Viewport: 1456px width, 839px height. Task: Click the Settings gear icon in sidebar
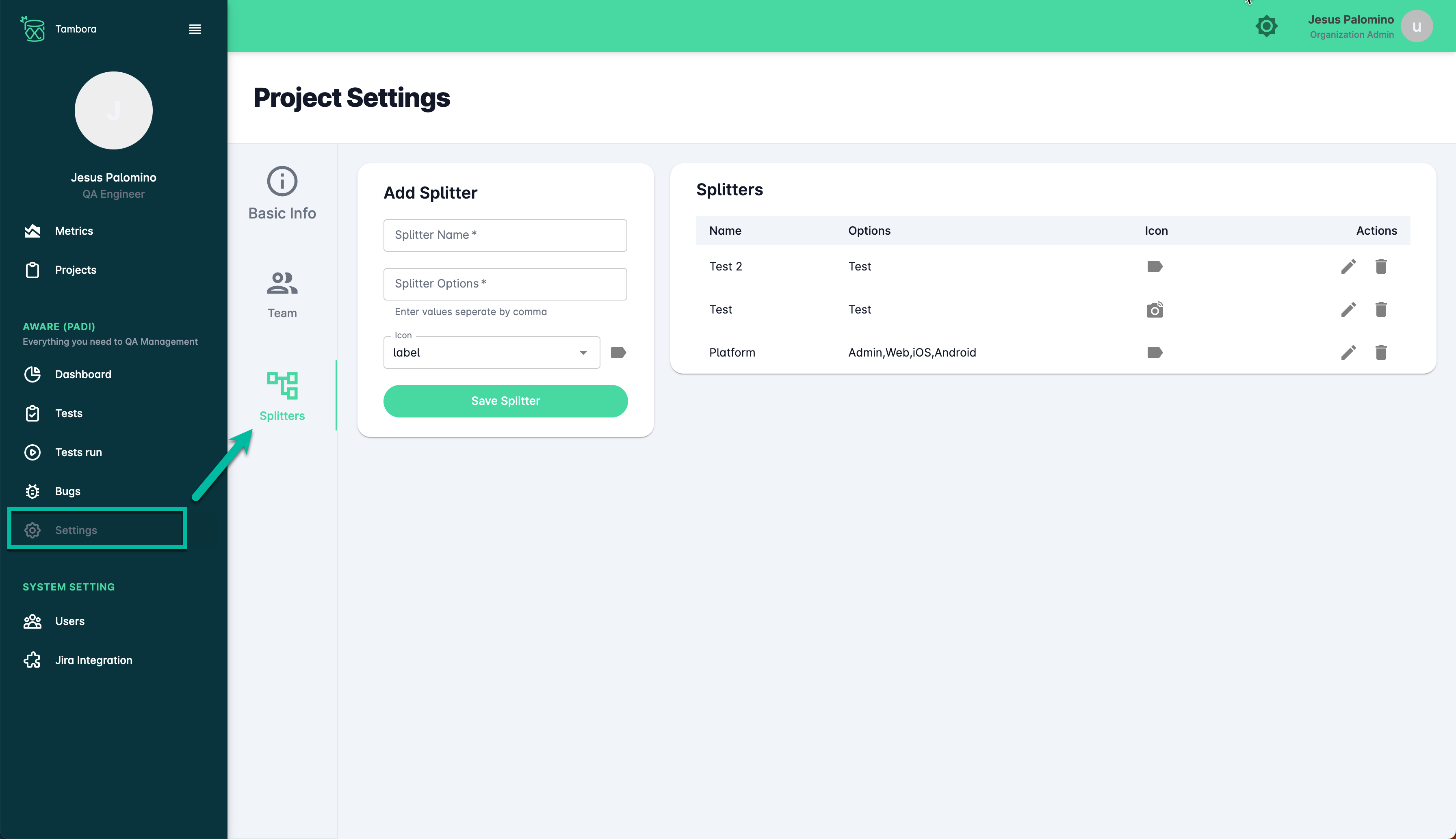32,530
